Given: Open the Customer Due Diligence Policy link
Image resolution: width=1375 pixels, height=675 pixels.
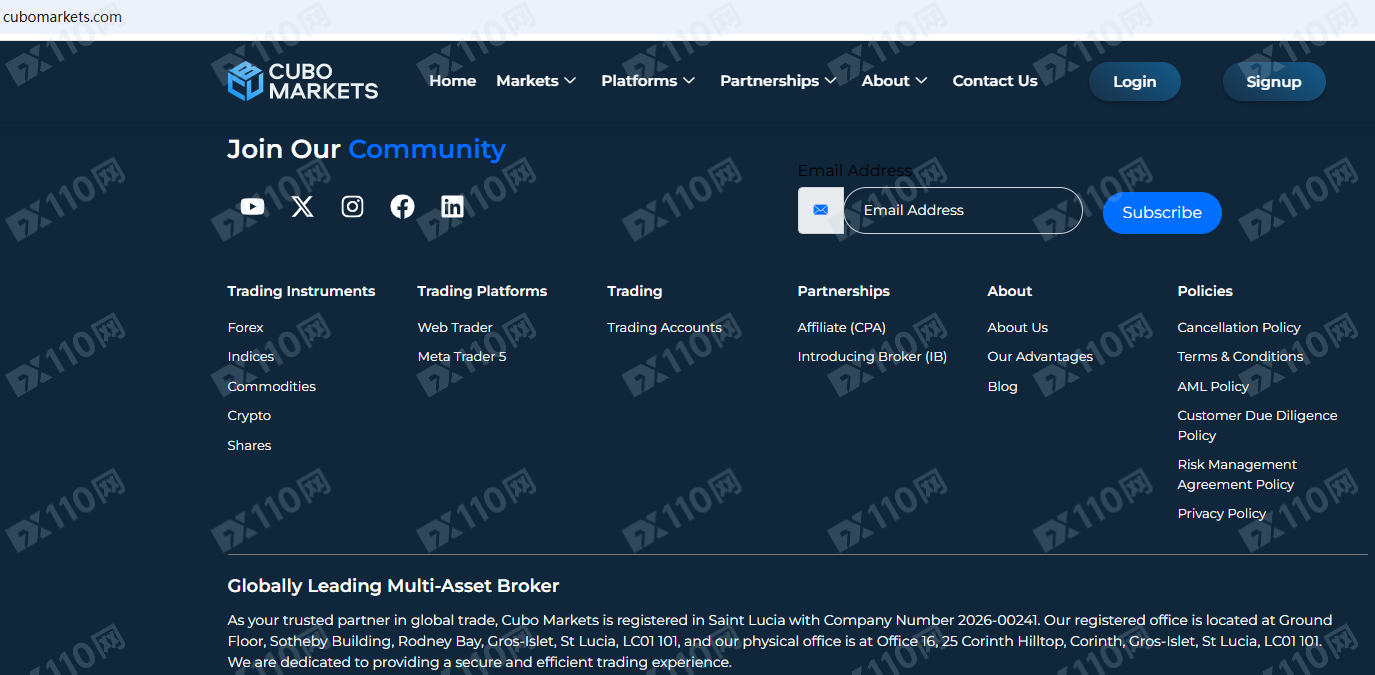Looking at the screenshot, I should 1257,425.
